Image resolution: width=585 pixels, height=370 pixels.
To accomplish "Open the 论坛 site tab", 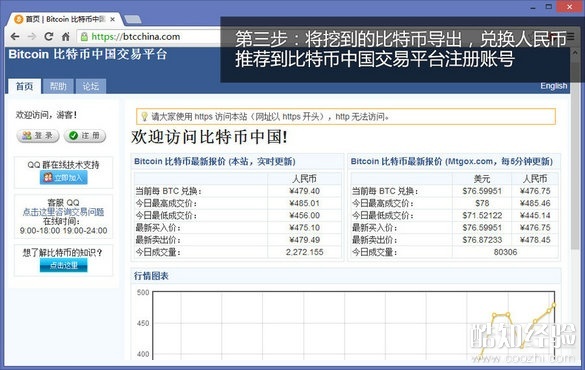I will (x=91, y=87).
